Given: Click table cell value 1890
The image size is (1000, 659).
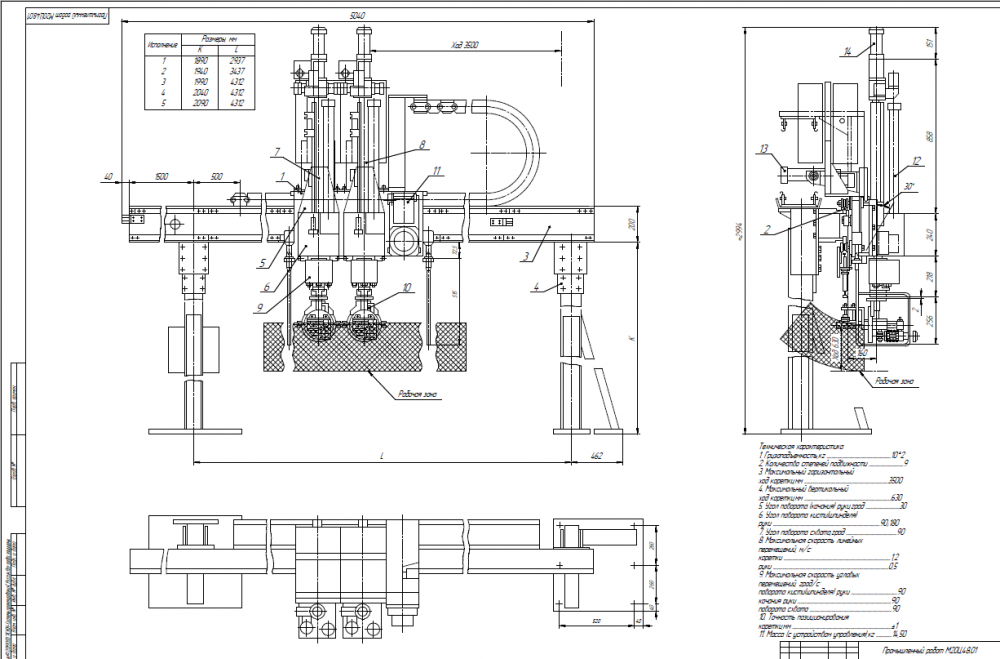Looking at the screenshot, I should (200, 61).
